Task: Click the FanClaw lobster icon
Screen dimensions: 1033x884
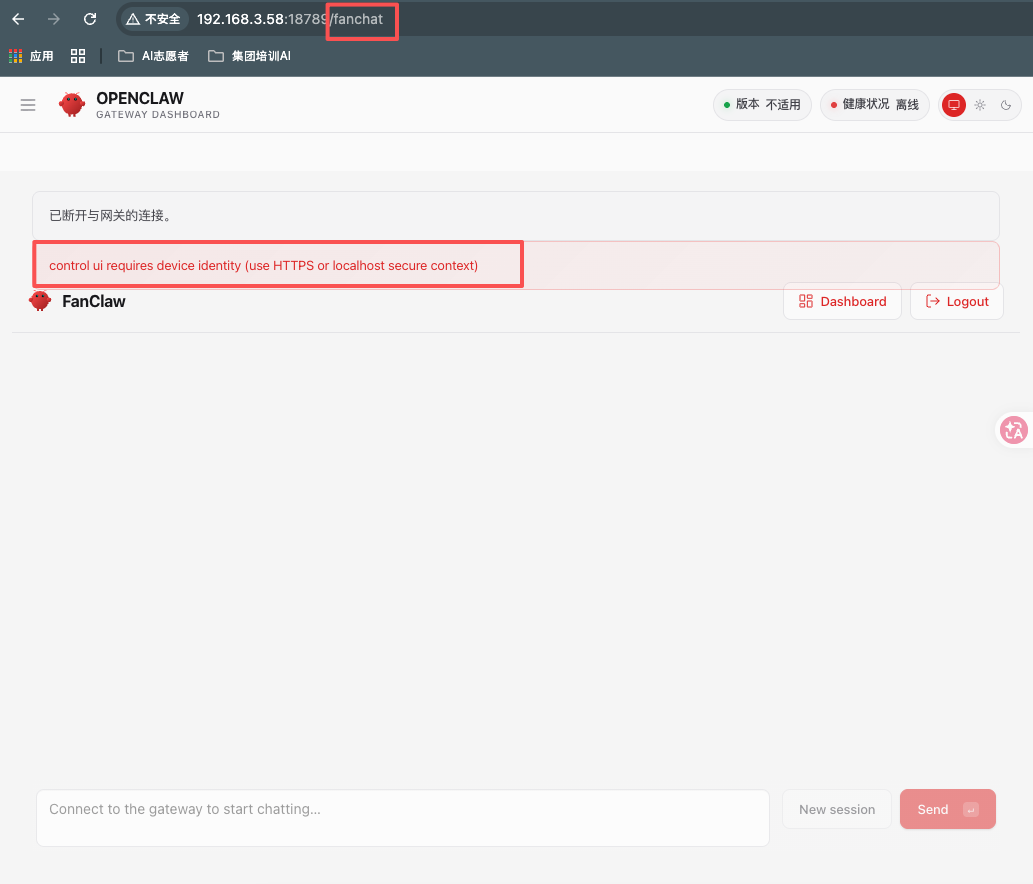Action: click(x=40, y=301)
